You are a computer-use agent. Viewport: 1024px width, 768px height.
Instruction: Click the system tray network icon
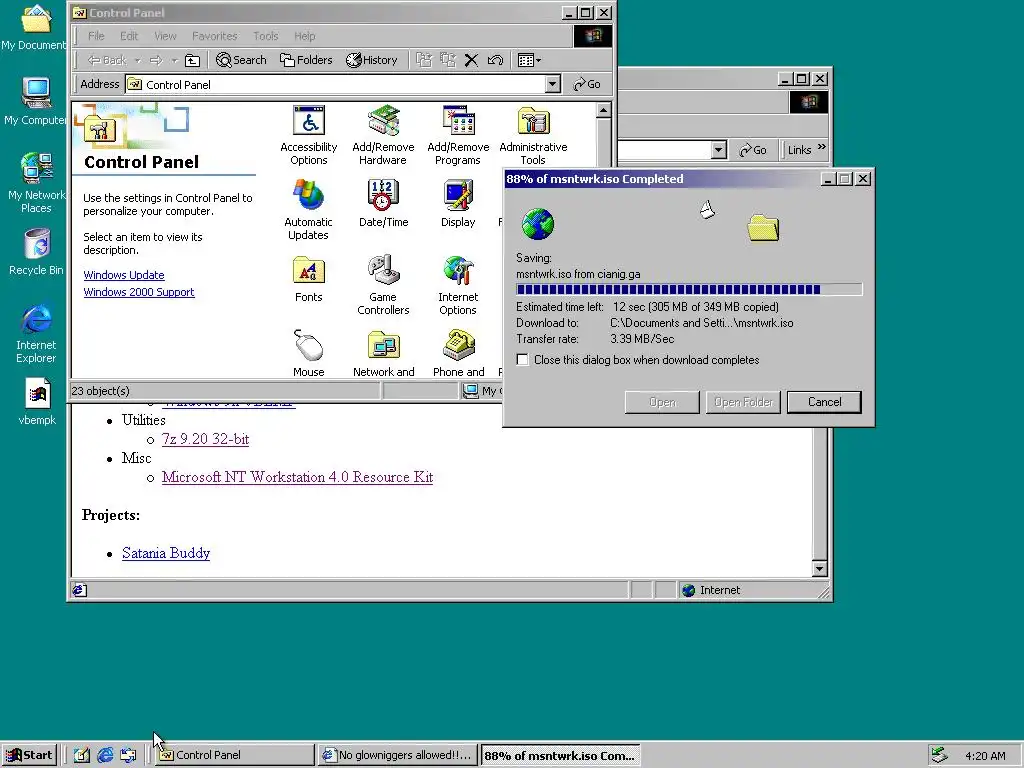coord(938,756)
